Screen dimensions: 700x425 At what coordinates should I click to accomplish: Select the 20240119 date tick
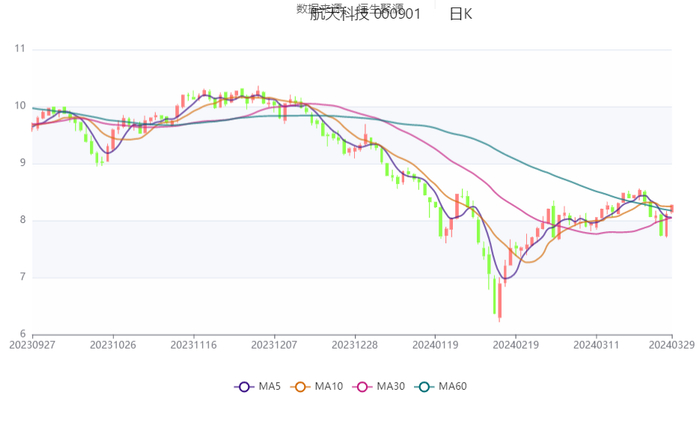coord(435,344)
